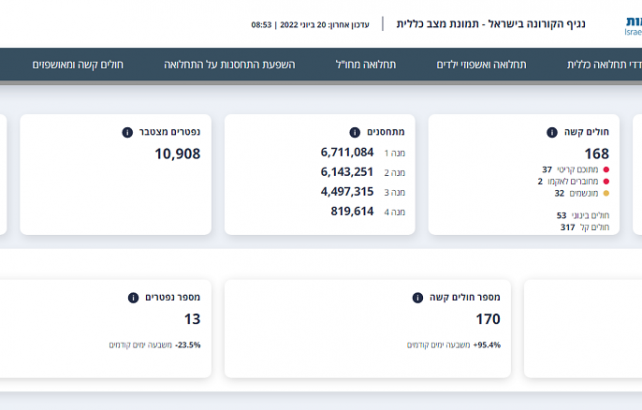642x410 pixels.
Task: Open info icon beside 'מספר נפטרים'
Action: pyautogui.click(x=132, y=298)
